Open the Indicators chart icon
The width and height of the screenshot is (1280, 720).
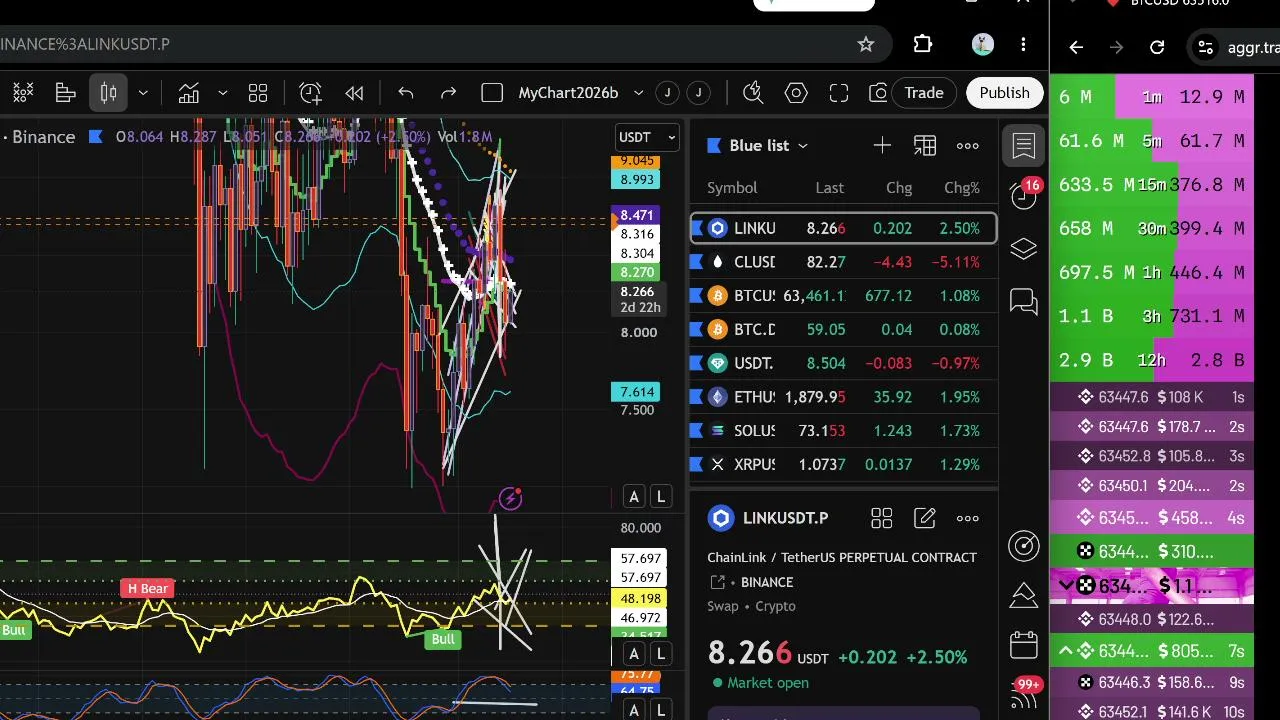(189, 93)
